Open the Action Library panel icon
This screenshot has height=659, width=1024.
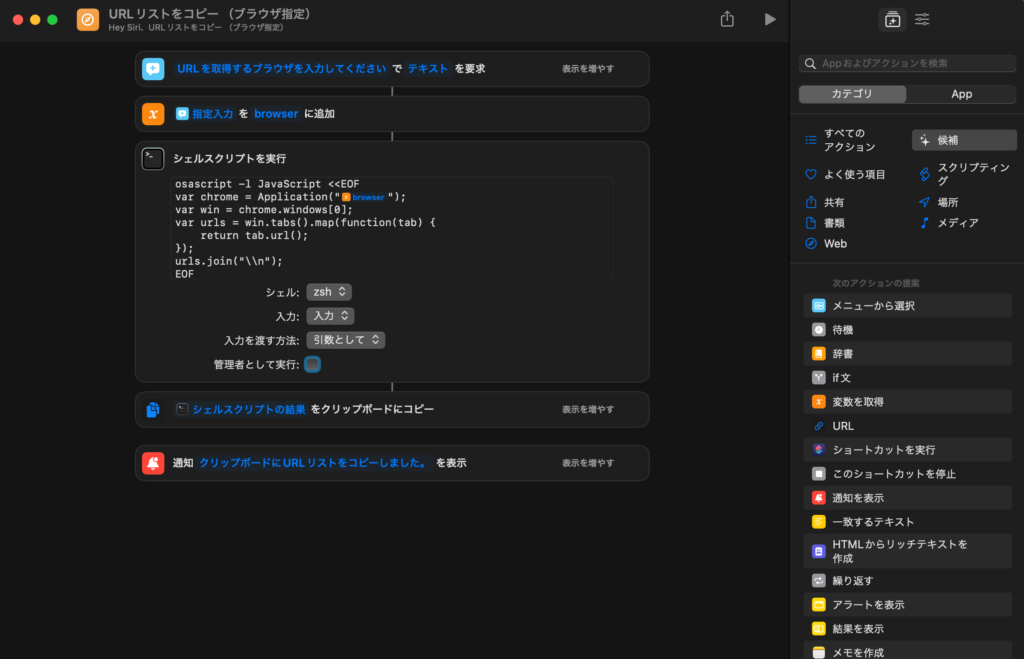(891, 19)
